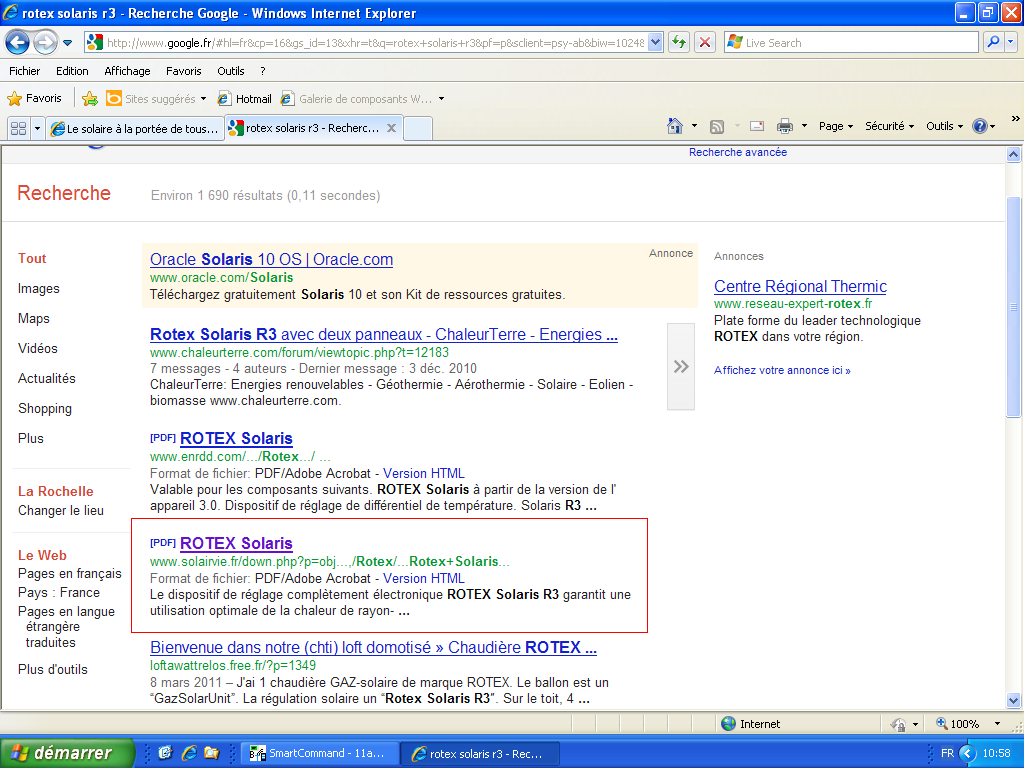Click the printer icon in command bar
The image size is (1024, 768).
coord(785,126)
